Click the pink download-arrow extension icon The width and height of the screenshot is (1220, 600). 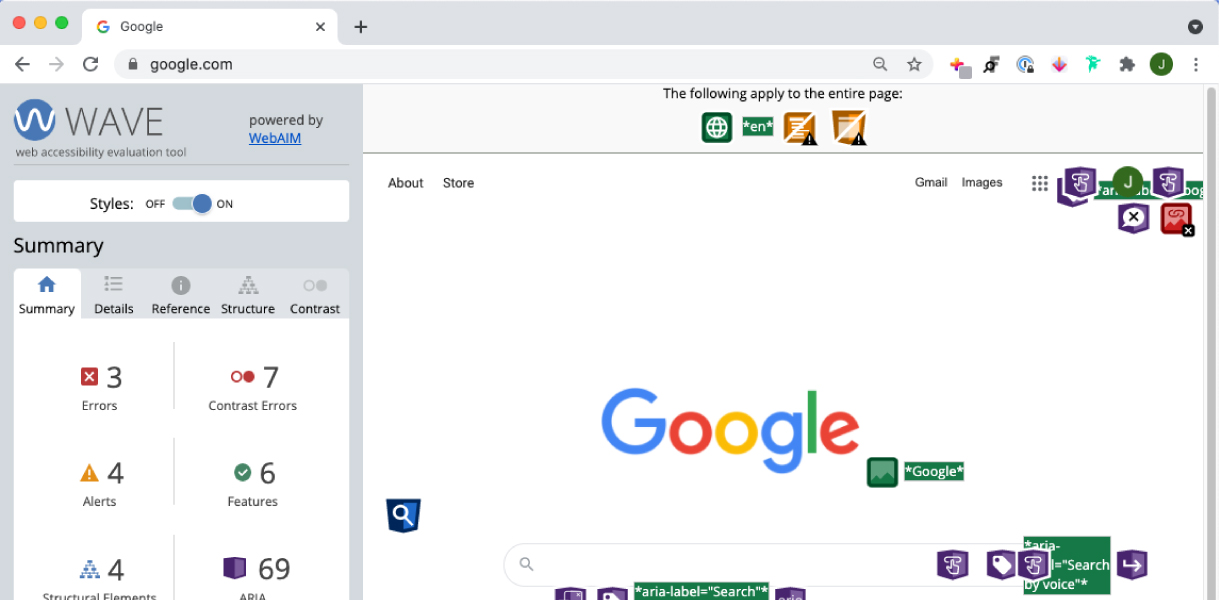pos(1059,65)
